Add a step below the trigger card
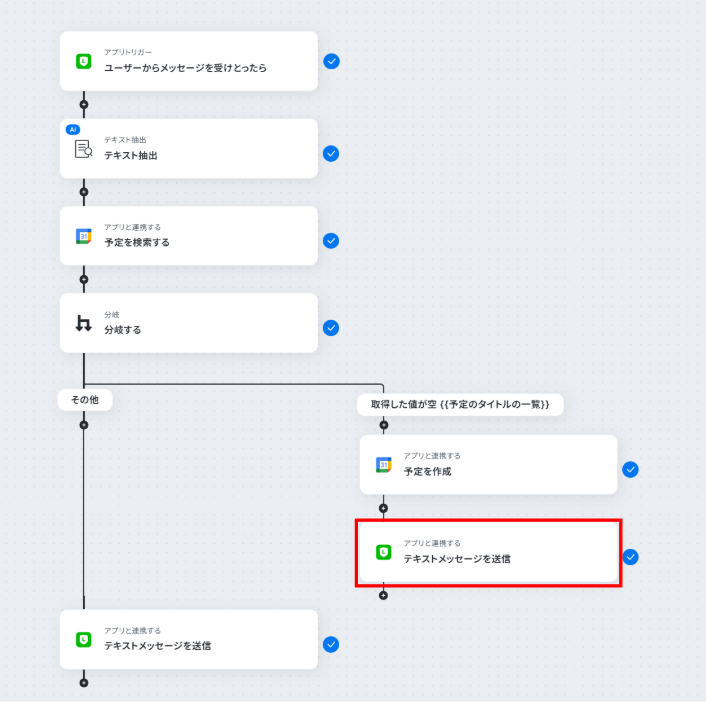This screenshot has width=706, height=704. [84, 104]
